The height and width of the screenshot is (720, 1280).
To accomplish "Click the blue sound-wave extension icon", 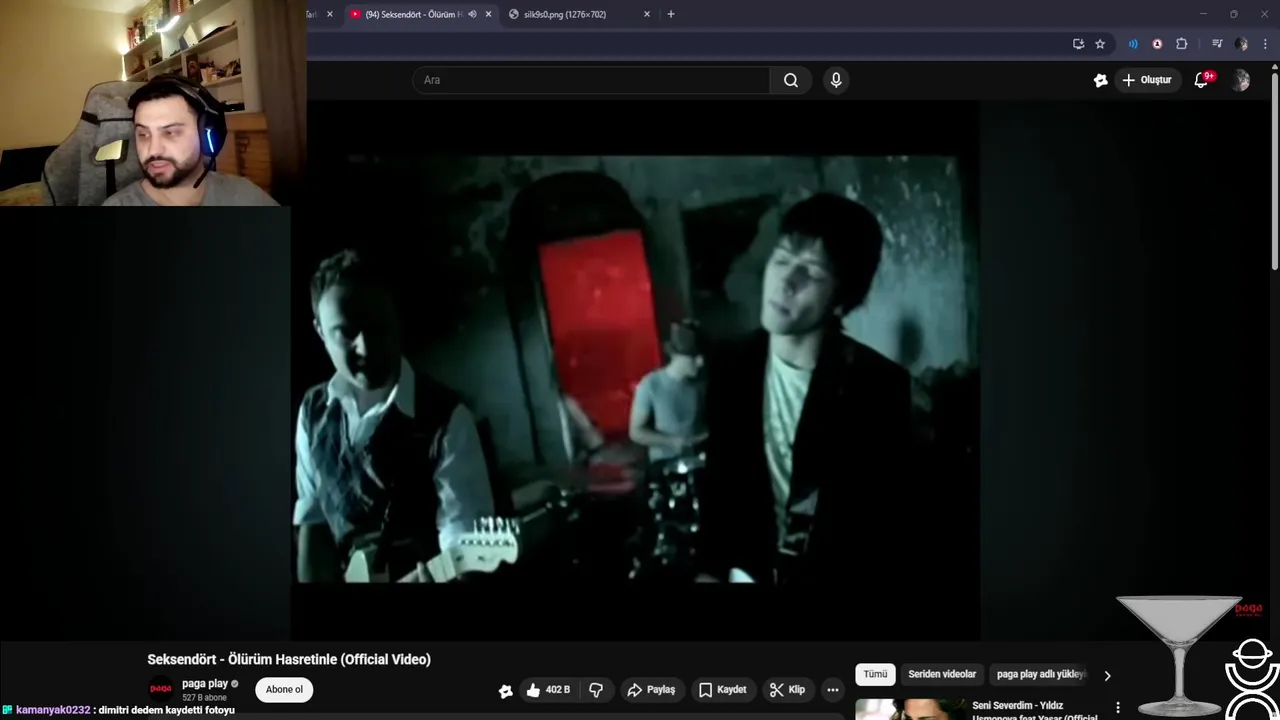I will 1133,44.
